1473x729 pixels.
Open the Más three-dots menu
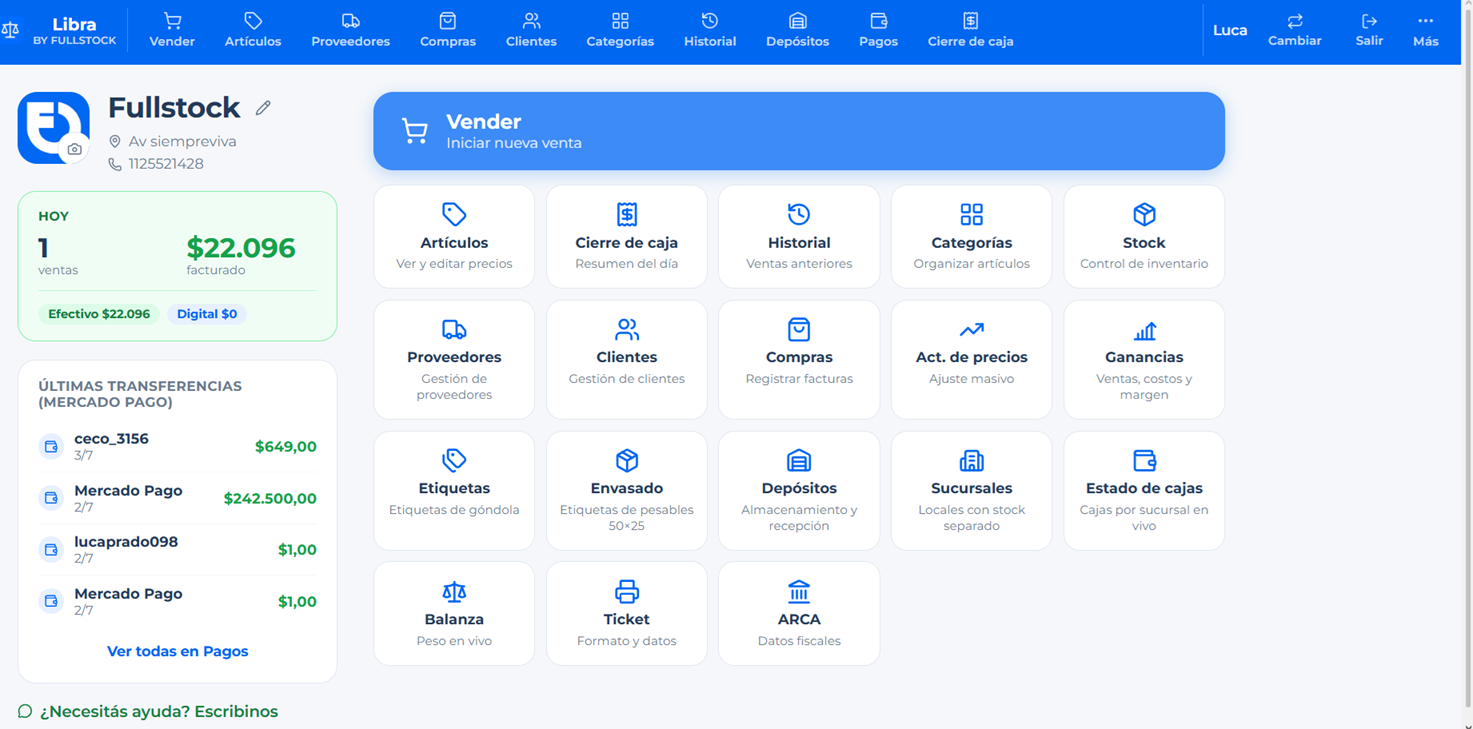[x=1426, y=30]
